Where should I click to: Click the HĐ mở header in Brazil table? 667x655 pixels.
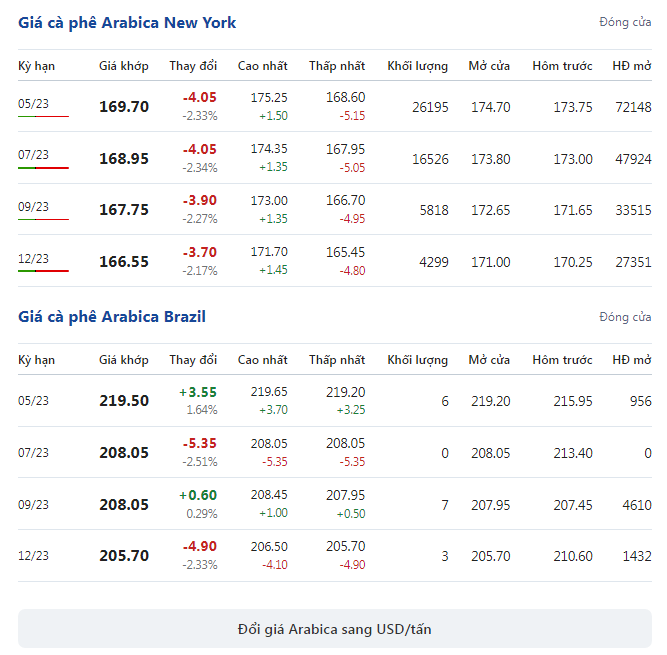click(632, 360)
